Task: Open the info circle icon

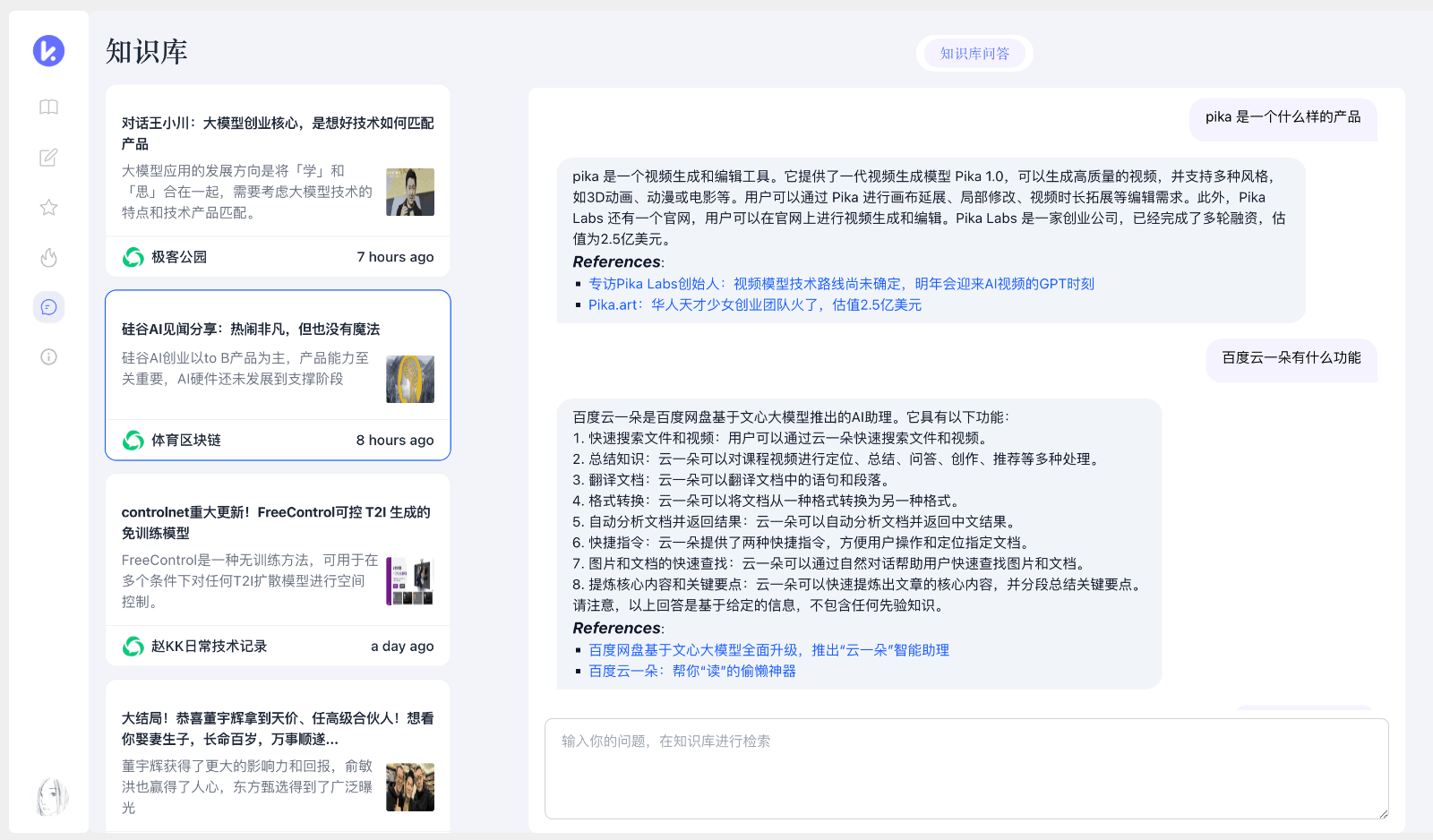Action: pos(48,357)
